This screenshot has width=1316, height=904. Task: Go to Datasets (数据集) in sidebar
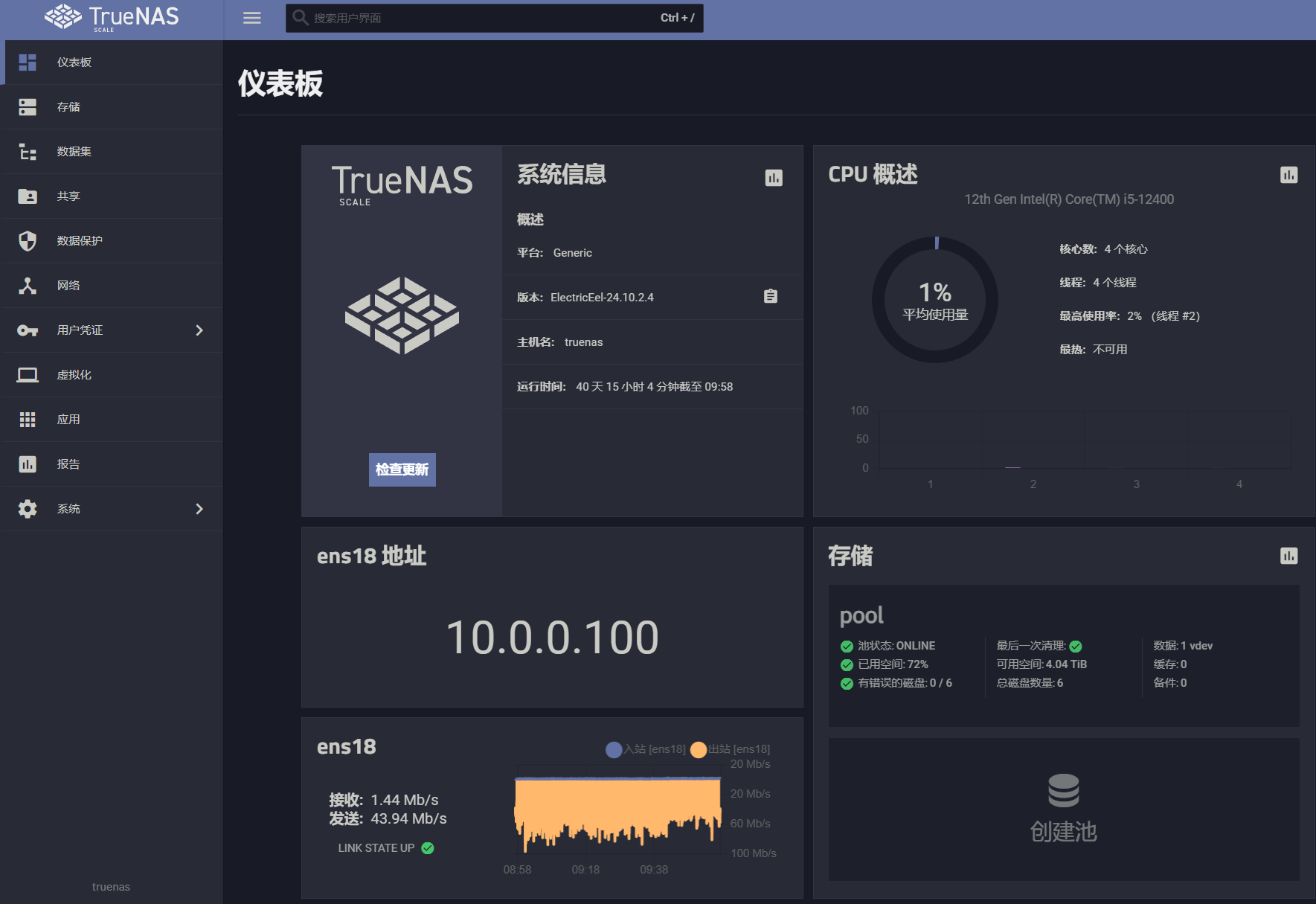[74, 152]
